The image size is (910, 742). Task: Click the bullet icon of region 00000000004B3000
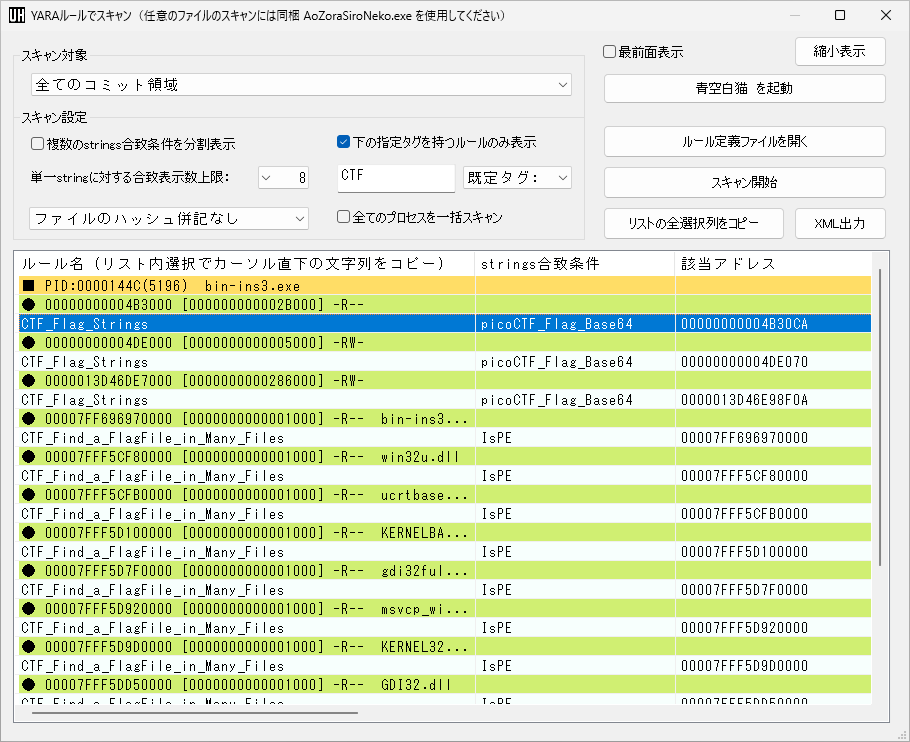[29, 305]
